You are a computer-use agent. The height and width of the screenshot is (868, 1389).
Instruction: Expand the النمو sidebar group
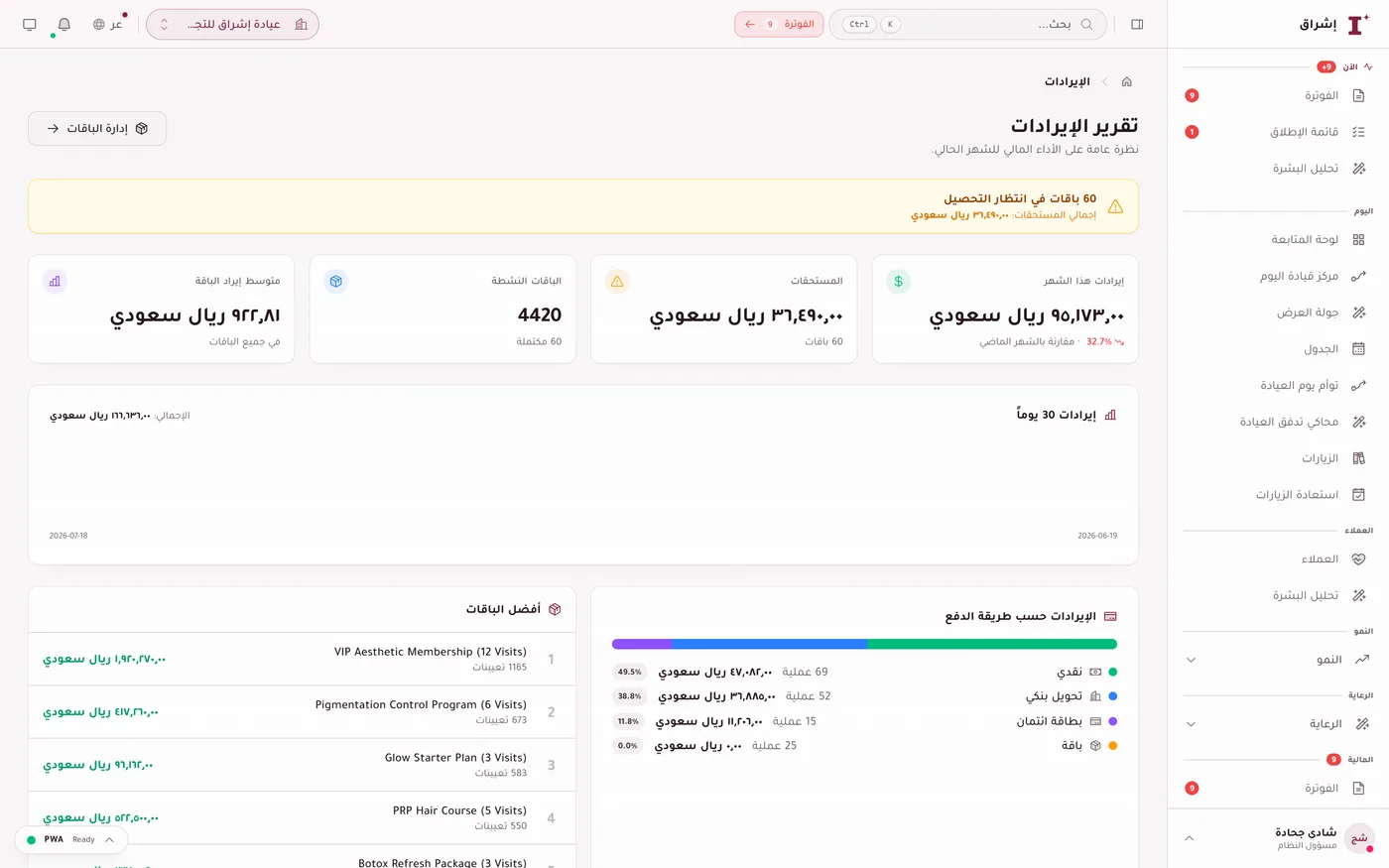1191,660
